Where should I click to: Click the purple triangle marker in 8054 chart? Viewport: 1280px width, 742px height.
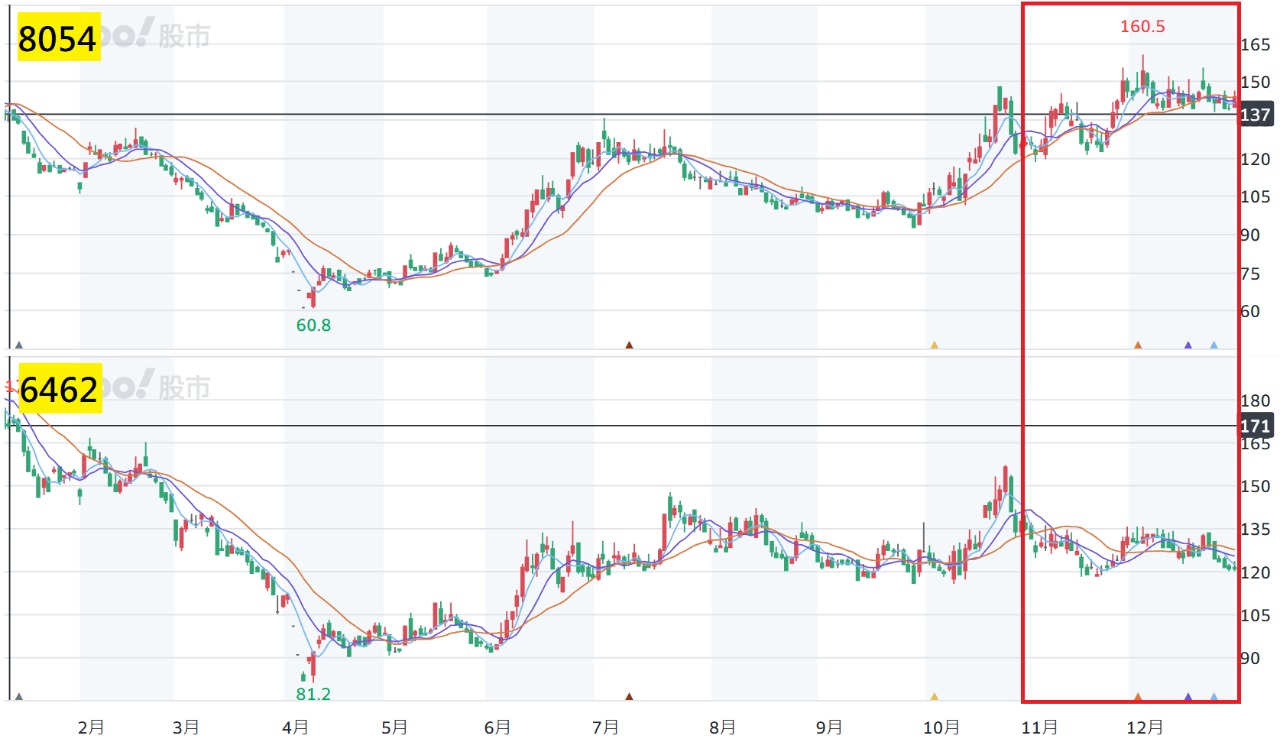(1188, 345)
